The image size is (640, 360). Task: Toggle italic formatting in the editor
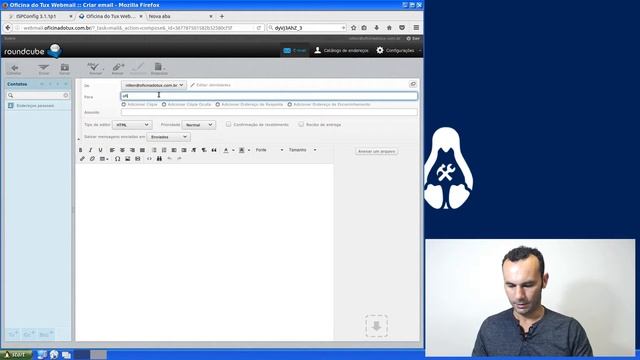[90, 150]
